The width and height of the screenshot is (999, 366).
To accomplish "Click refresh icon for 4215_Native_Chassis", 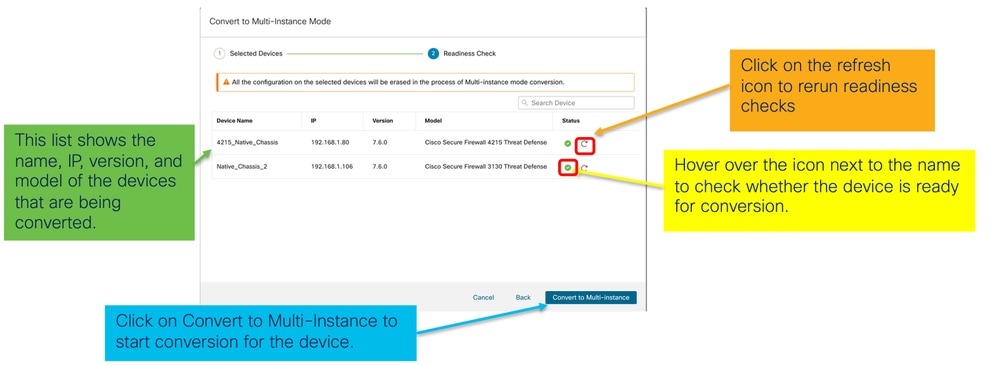I will (585, 144).
